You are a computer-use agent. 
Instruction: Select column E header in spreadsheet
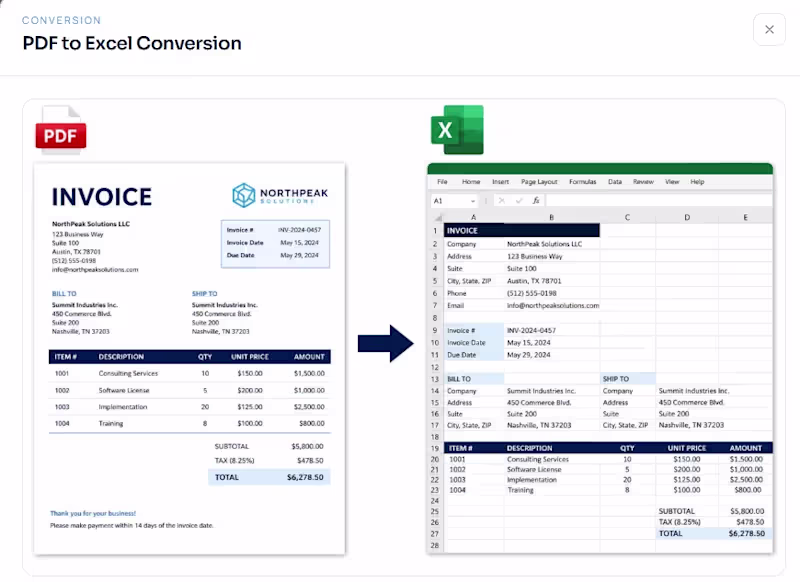point(745,217)
